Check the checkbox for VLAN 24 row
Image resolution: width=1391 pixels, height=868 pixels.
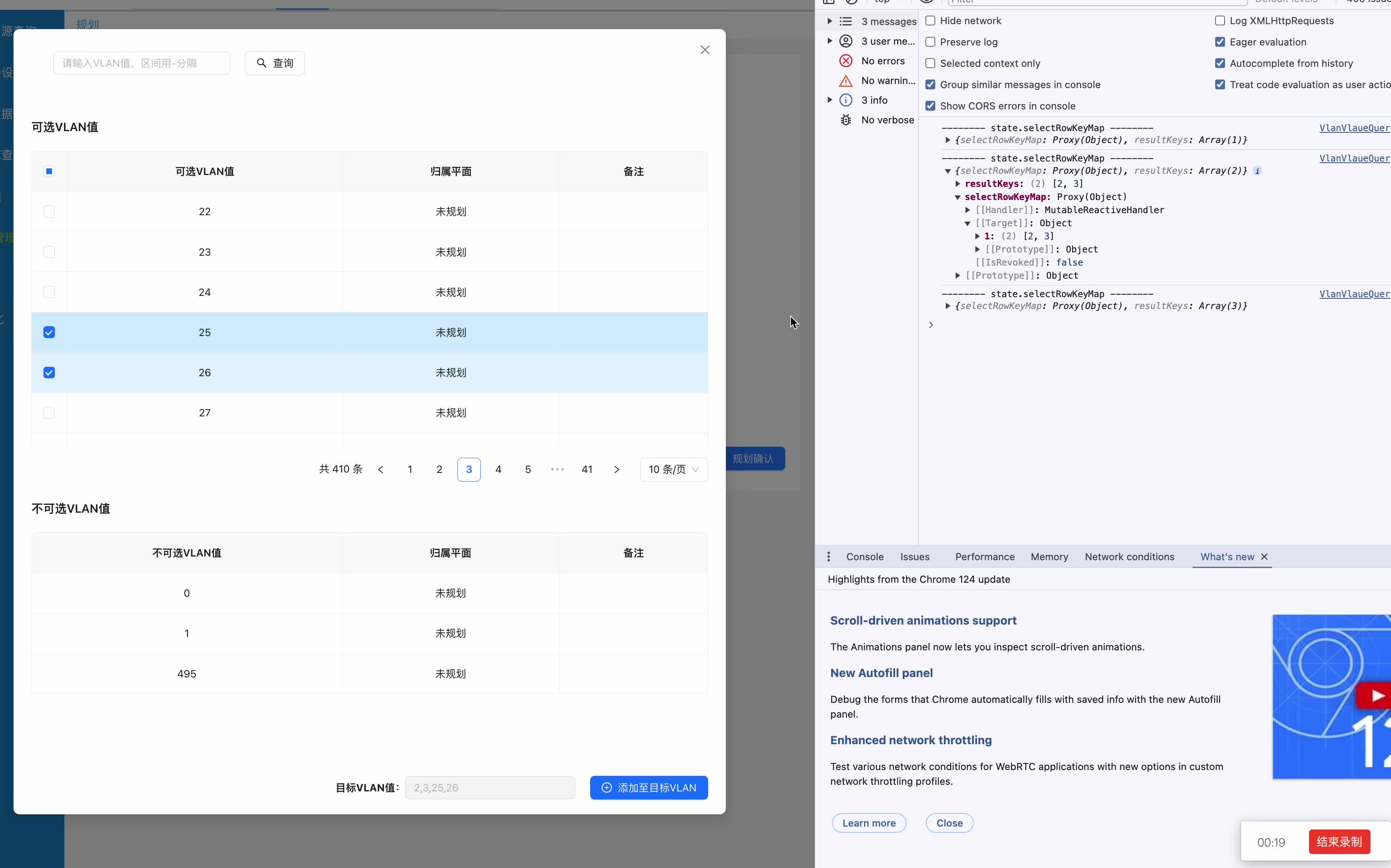49,292
